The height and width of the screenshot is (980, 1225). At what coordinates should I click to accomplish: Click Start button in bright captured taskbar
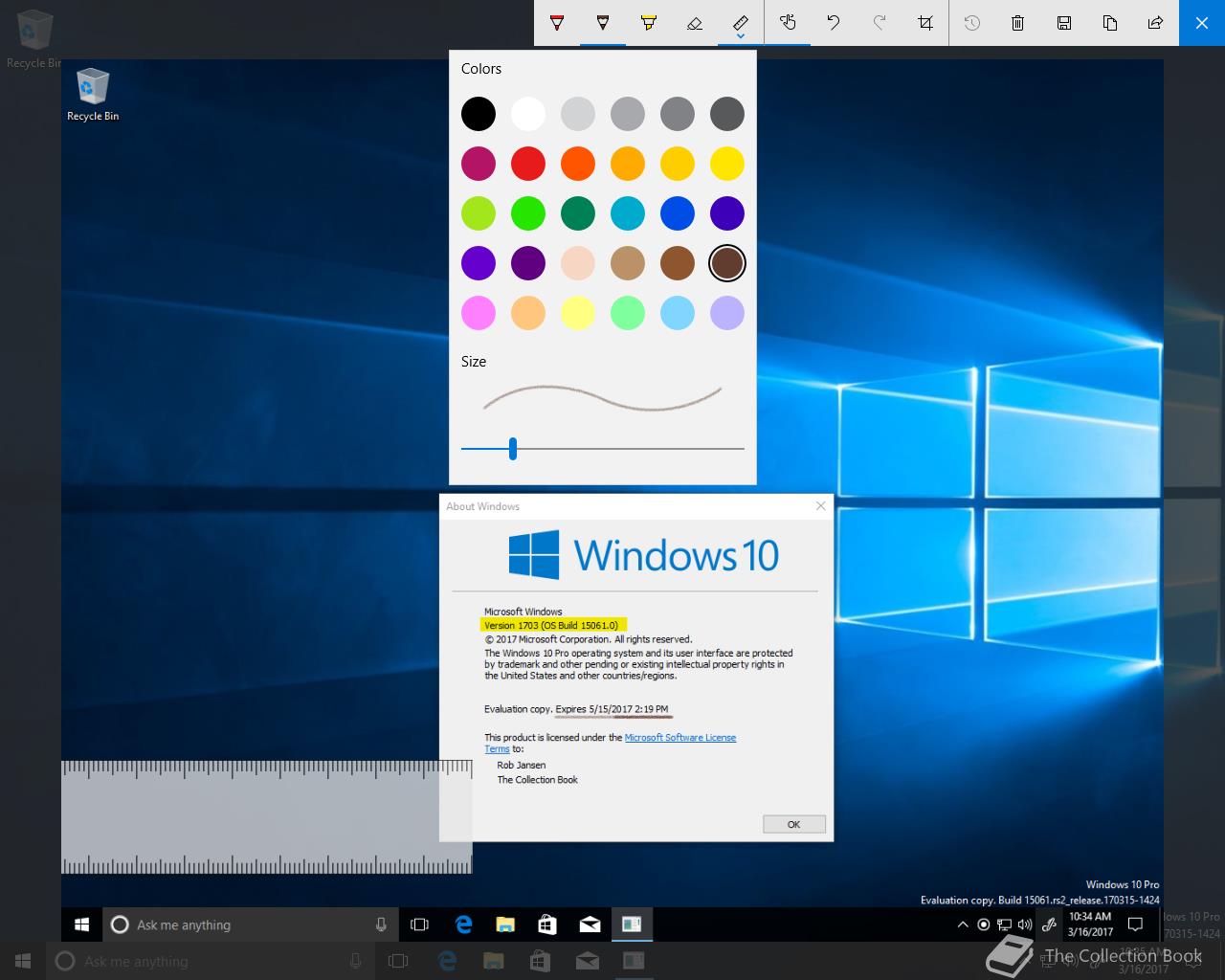click(x=82, y=924)
